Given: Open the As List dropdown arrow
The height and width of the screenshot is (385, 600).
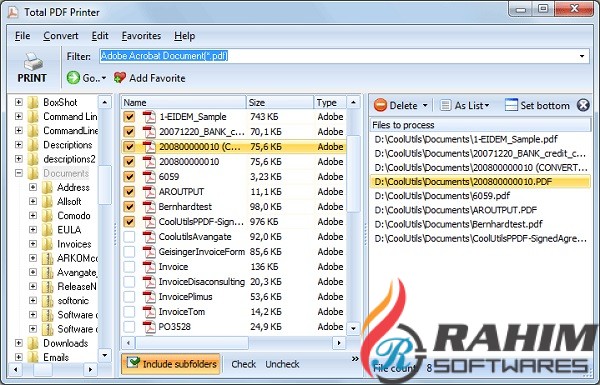Looking at the screenshot, I should (487, 105).
